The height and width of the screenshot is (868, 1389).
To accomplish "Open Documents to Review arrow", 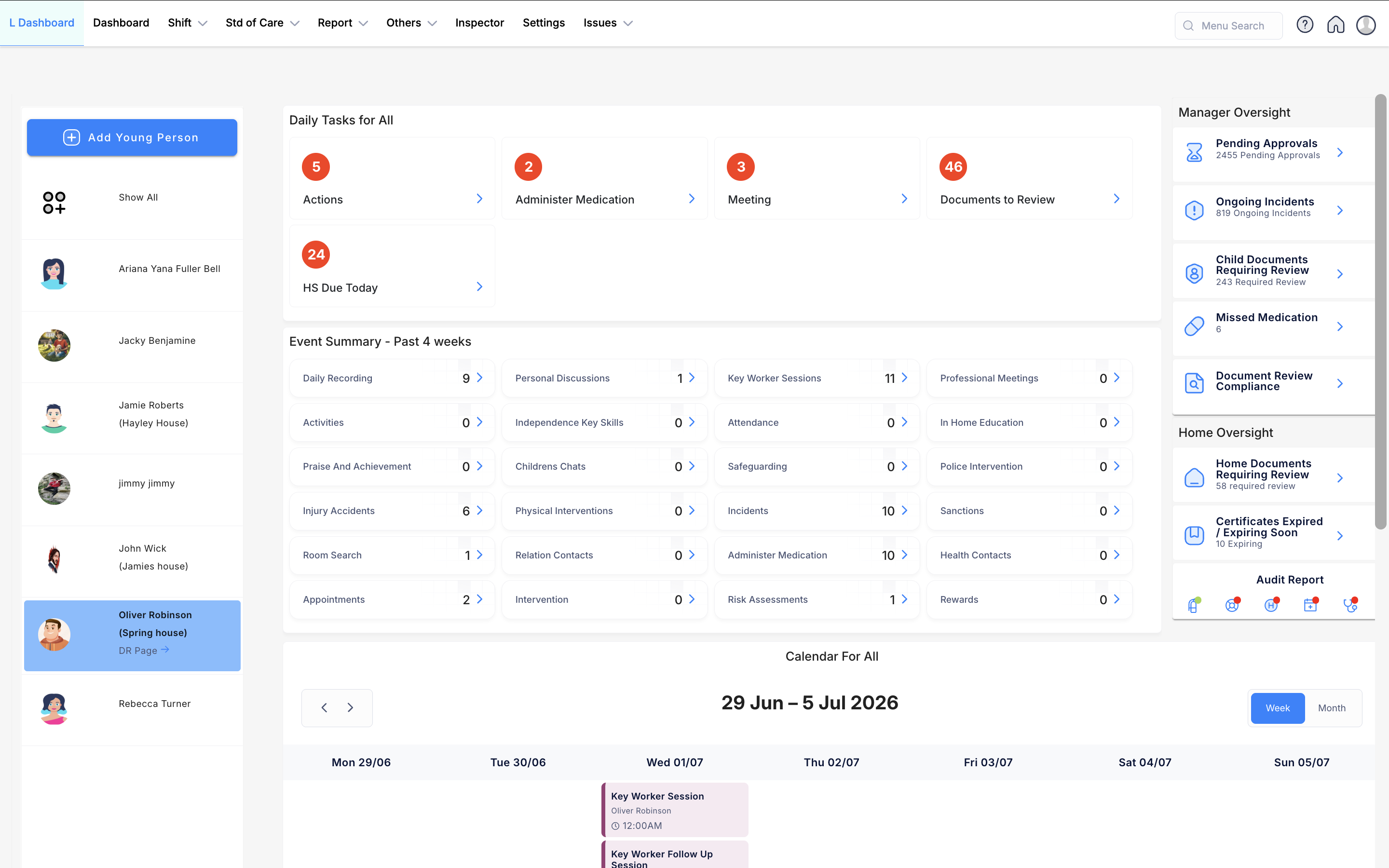I will [x=1117, y=199].
